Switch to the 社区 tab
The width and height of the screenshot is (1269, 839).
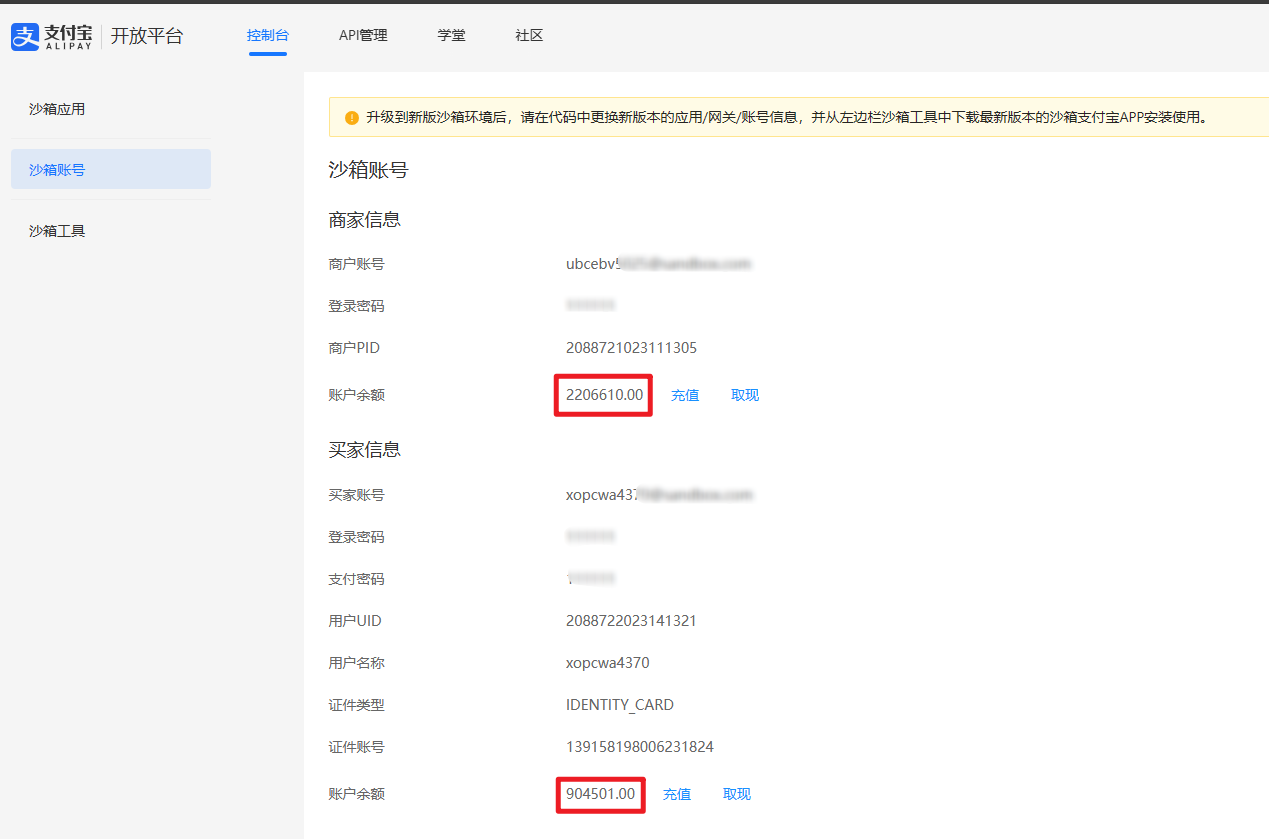[529, 35]
